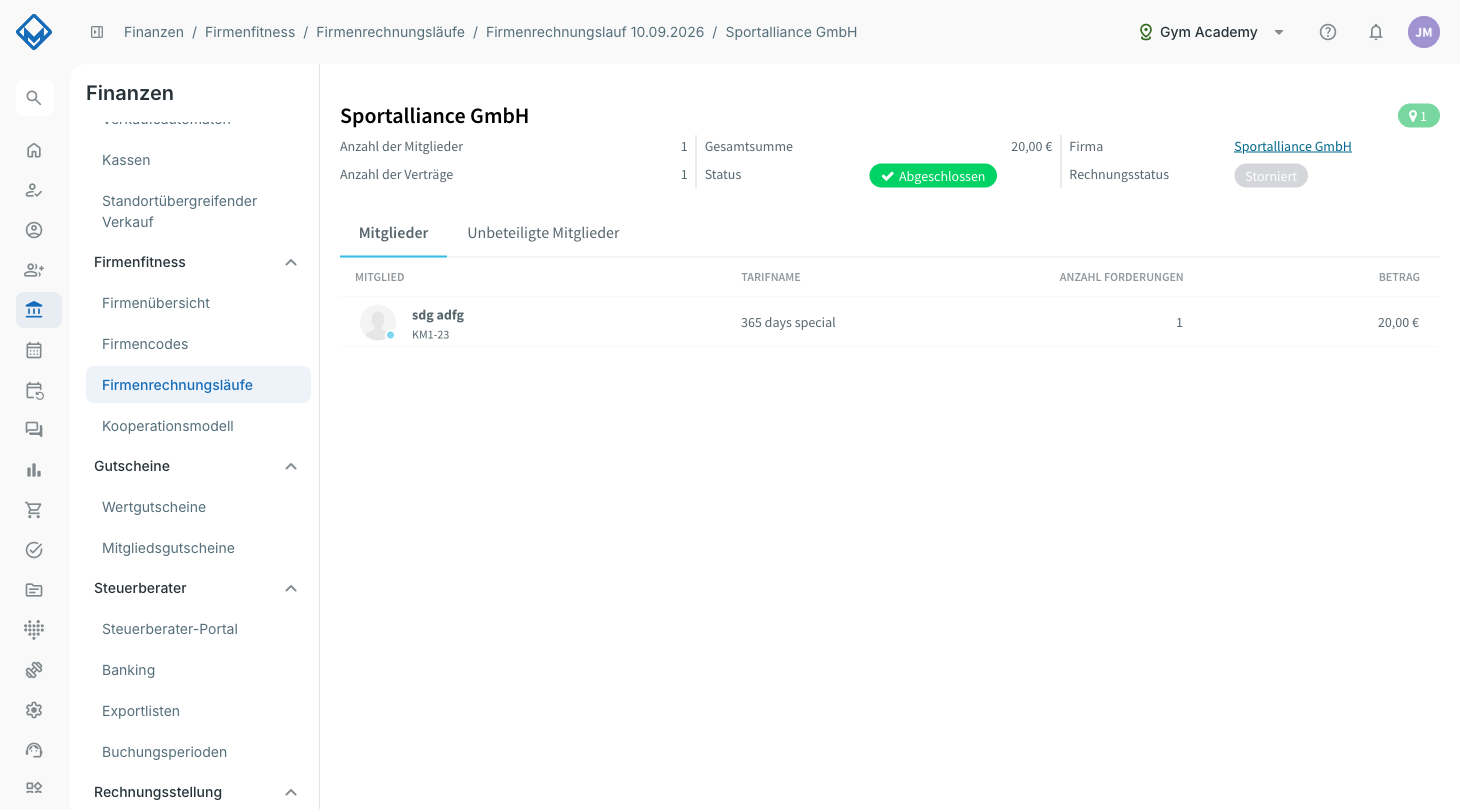Collapse the Rechnungsstellung section
This screenshot has width=1460, height=809.
(x=291, y=792)
